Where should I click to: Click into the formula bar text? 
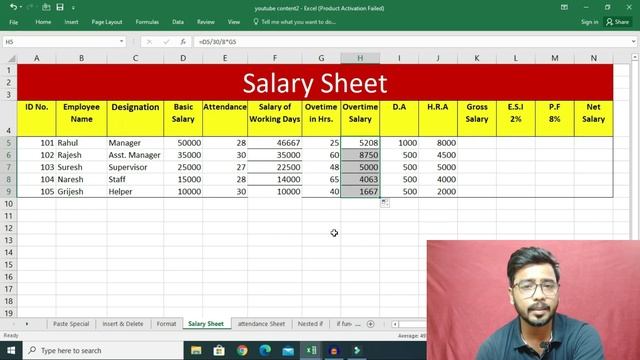click(411, 42)
